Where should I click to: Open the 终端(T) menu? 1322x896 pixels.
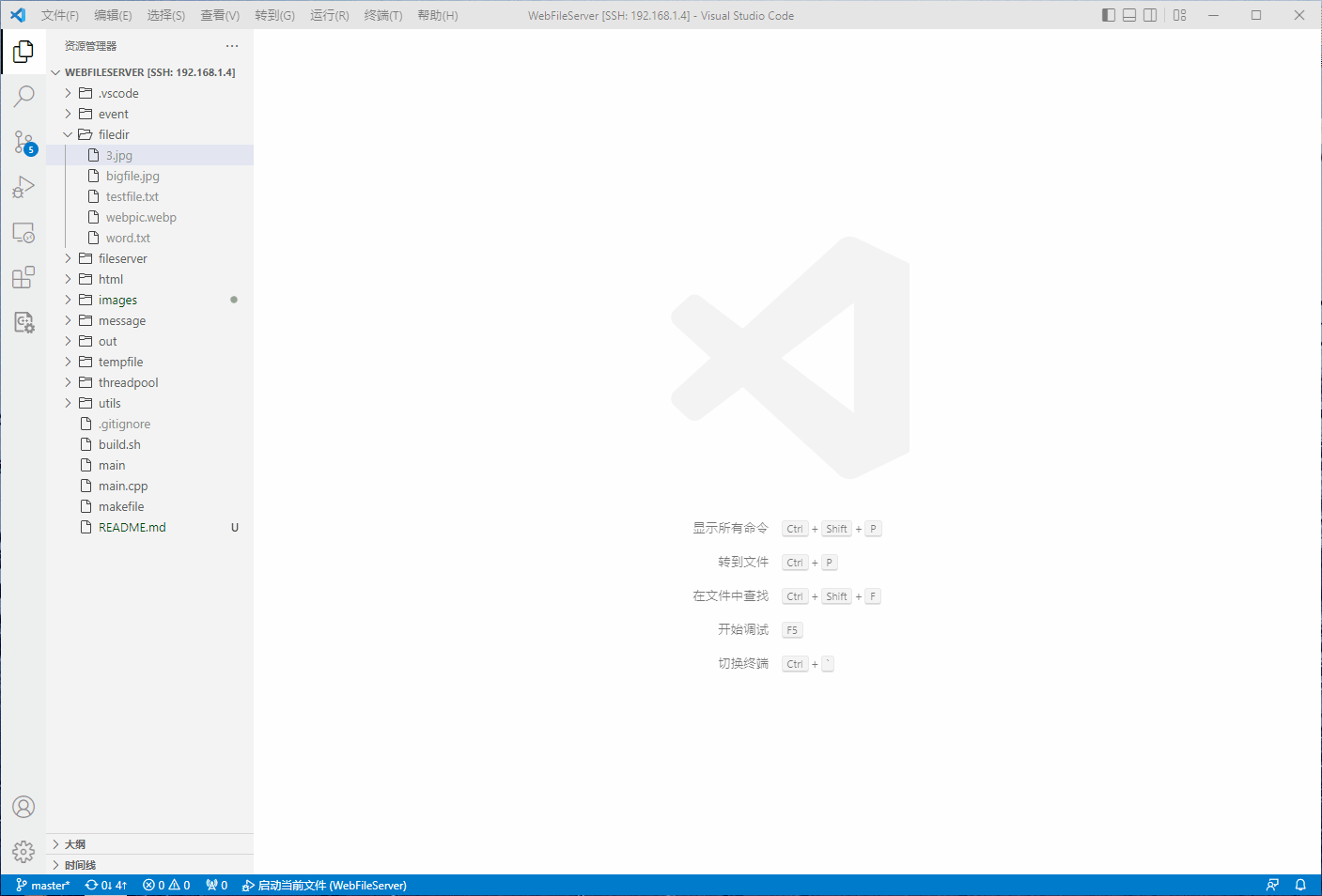coord(382,15)
